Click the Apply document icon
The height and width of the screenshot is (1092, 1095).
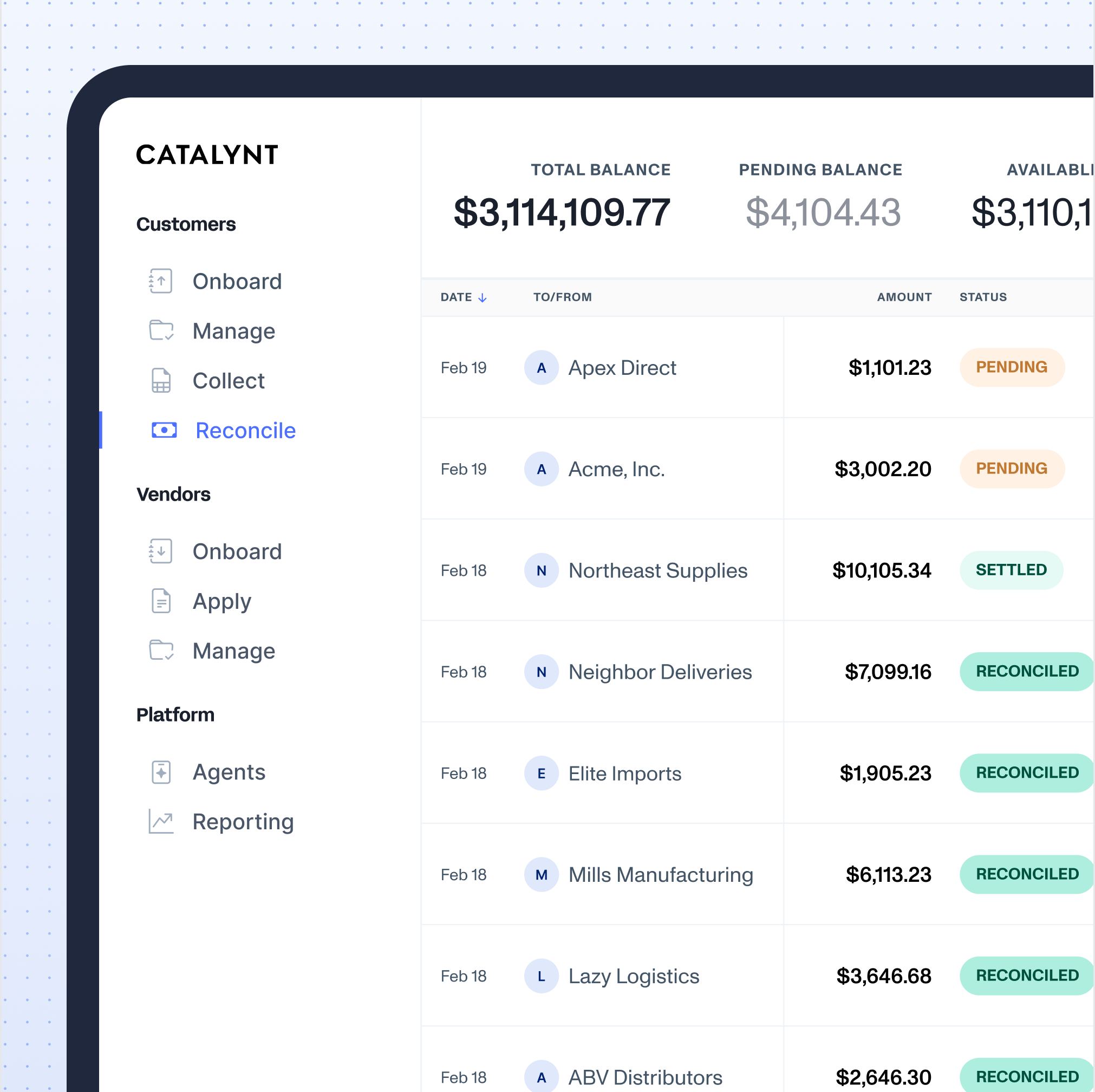[161, 601]
